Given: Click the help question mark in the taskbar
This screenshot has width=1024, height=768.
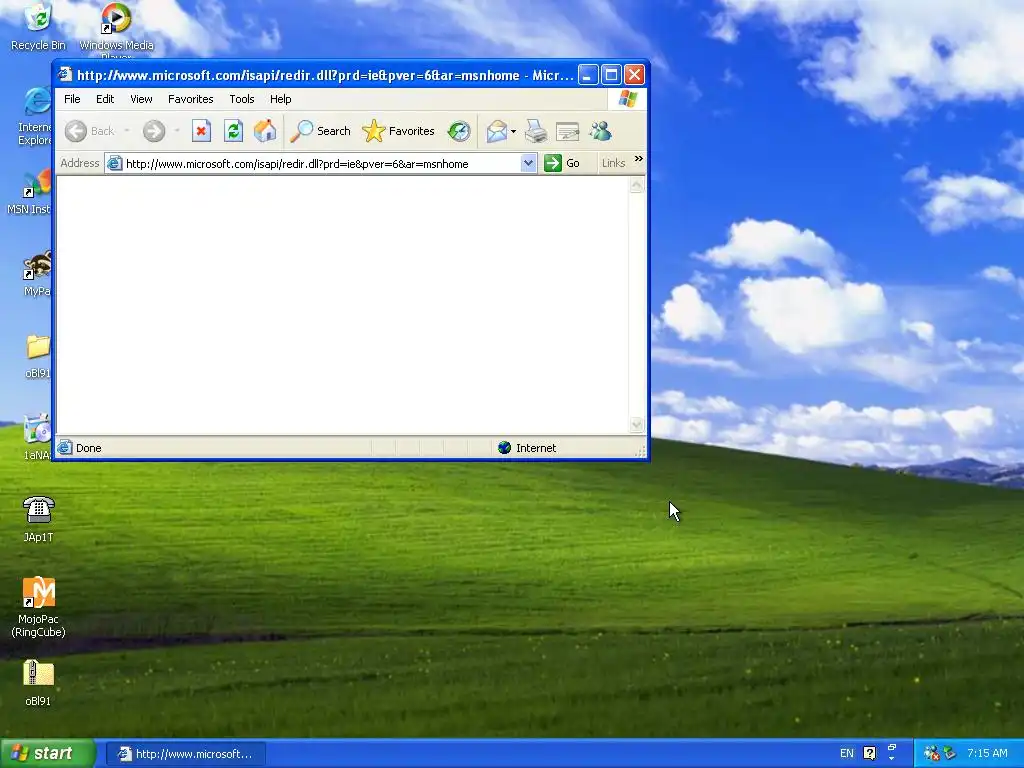Looking at the screenshot, I should tap(869, 754).
